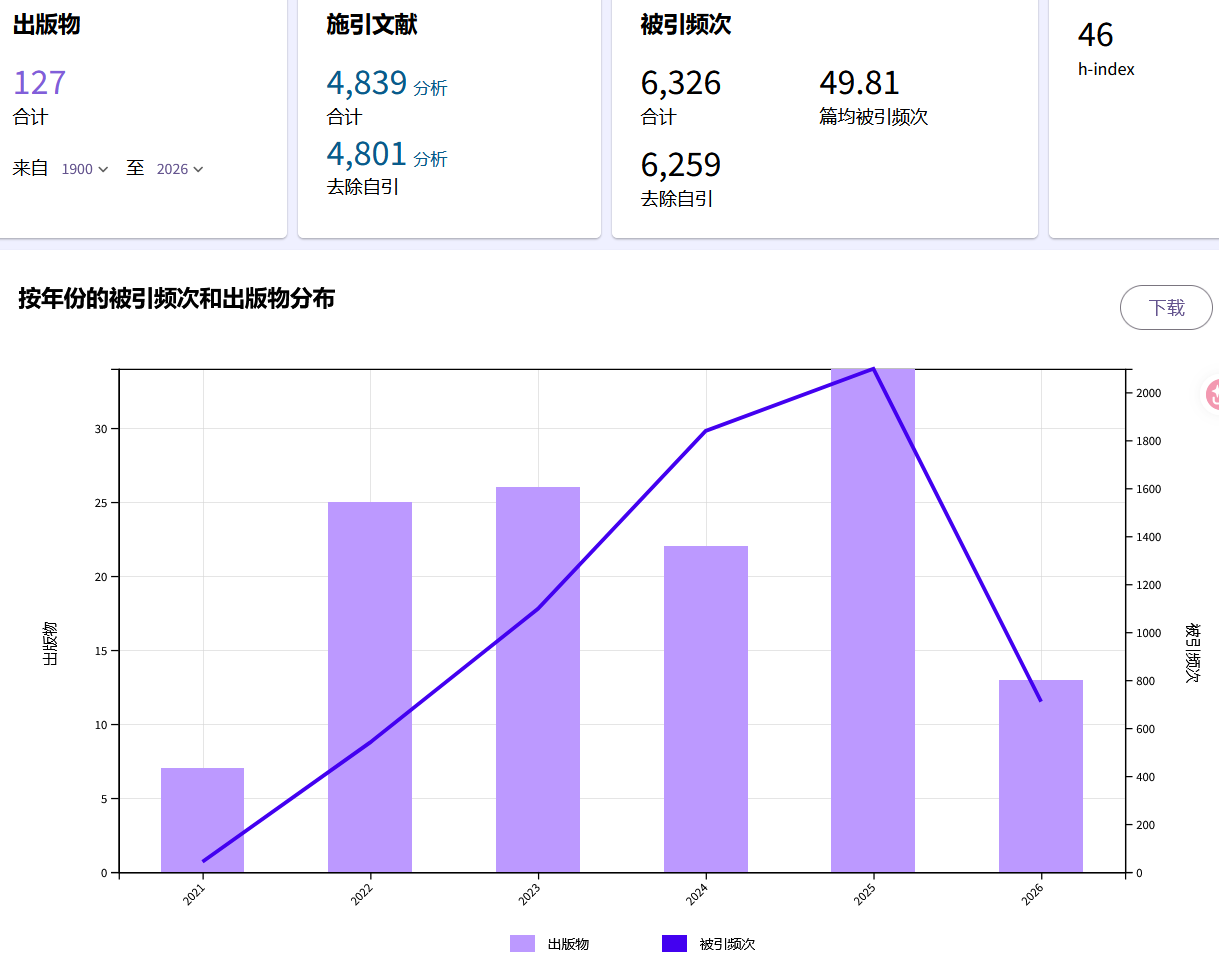1219x964 pixels.
Task: Click the pink floating icon at right edge
Action: [1211, 394]
